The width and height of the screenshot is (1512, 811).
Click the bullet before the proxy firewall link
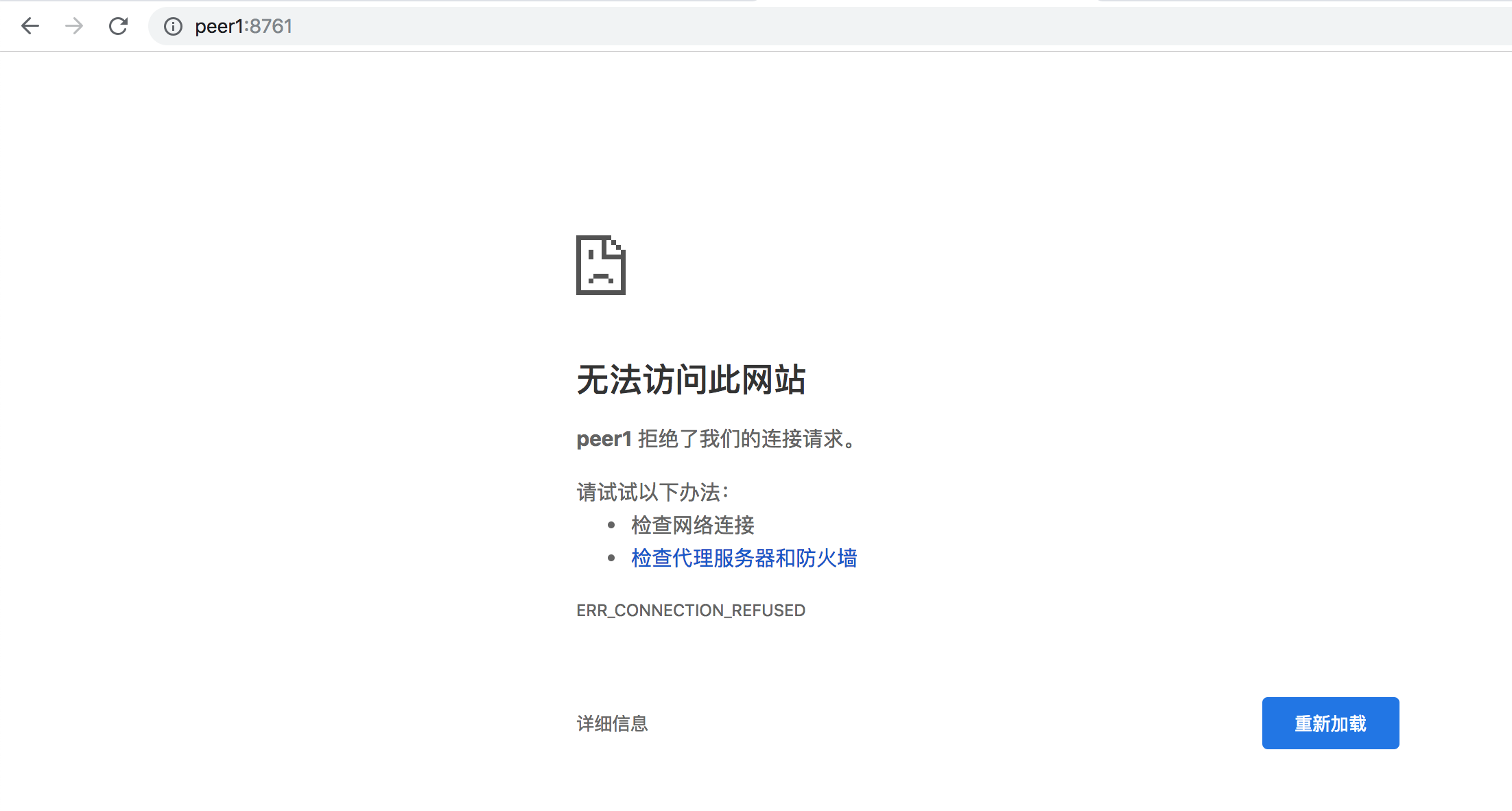[x=611, y=558]
